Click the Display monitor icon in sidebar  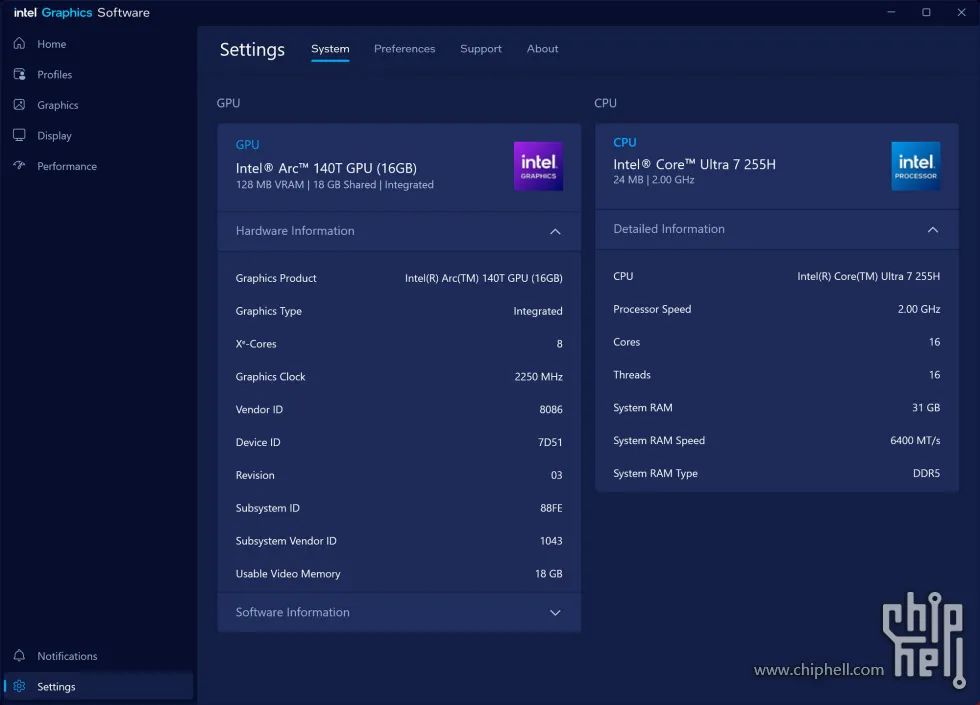click(x=19, y=135)
